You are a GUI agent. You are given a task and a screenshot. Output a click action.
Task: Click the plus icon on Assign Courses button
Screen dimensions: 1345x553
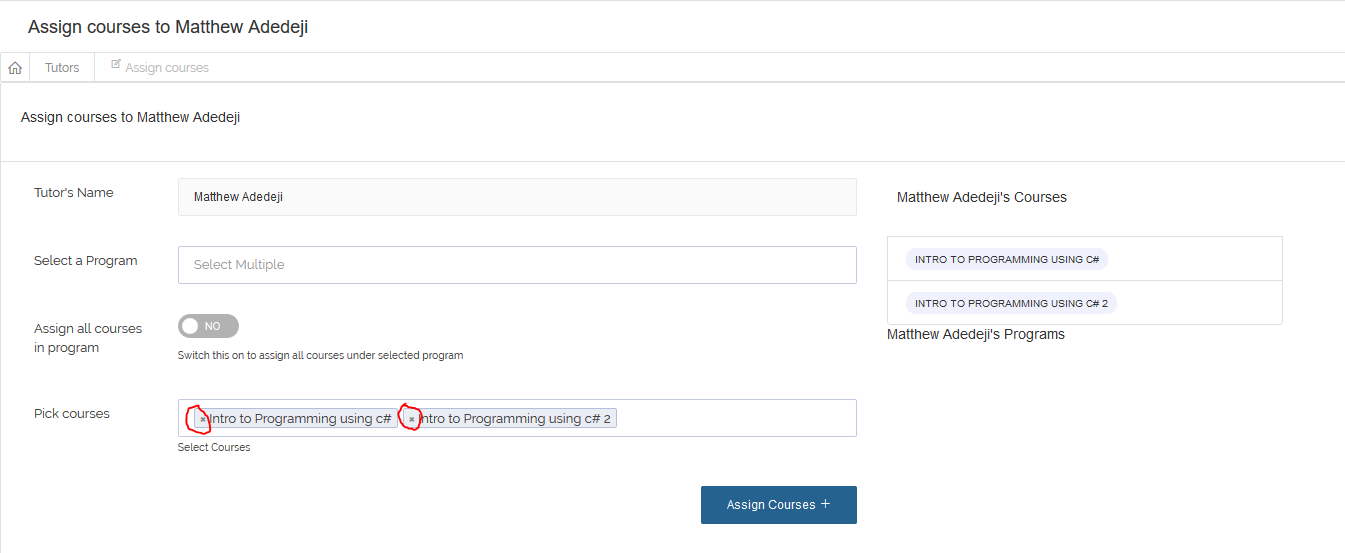[825, 504]
